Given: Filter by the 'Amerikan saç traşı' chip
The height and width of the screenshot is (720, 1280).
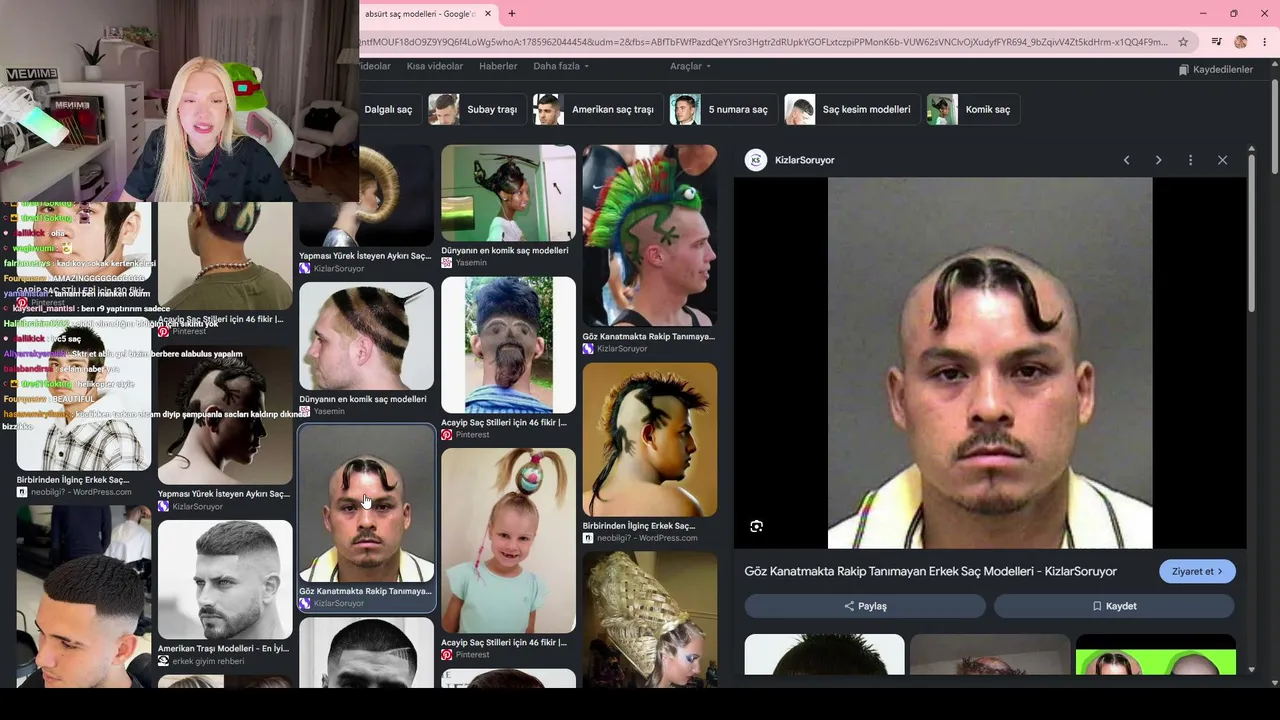Looking at the screenshot, I should (x=597, y=109).
